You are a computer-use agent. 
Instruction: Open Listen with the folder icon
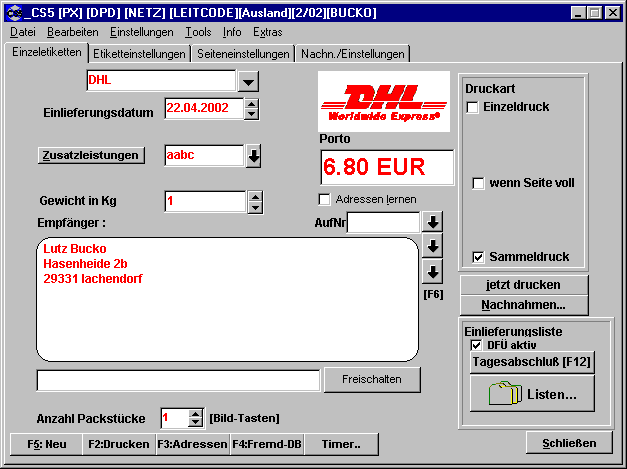point(532,394)
